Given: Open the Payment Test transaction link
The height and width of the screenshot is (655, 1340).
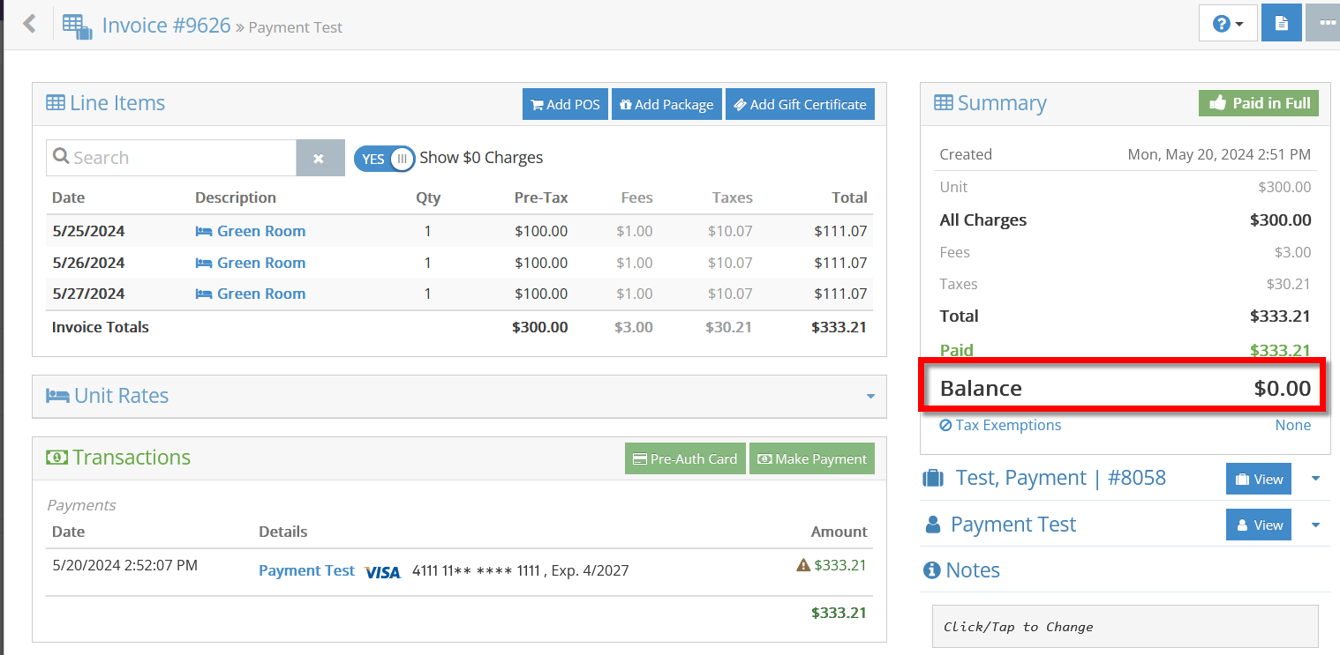Looking at the screenshot, I should pos(306,571).
